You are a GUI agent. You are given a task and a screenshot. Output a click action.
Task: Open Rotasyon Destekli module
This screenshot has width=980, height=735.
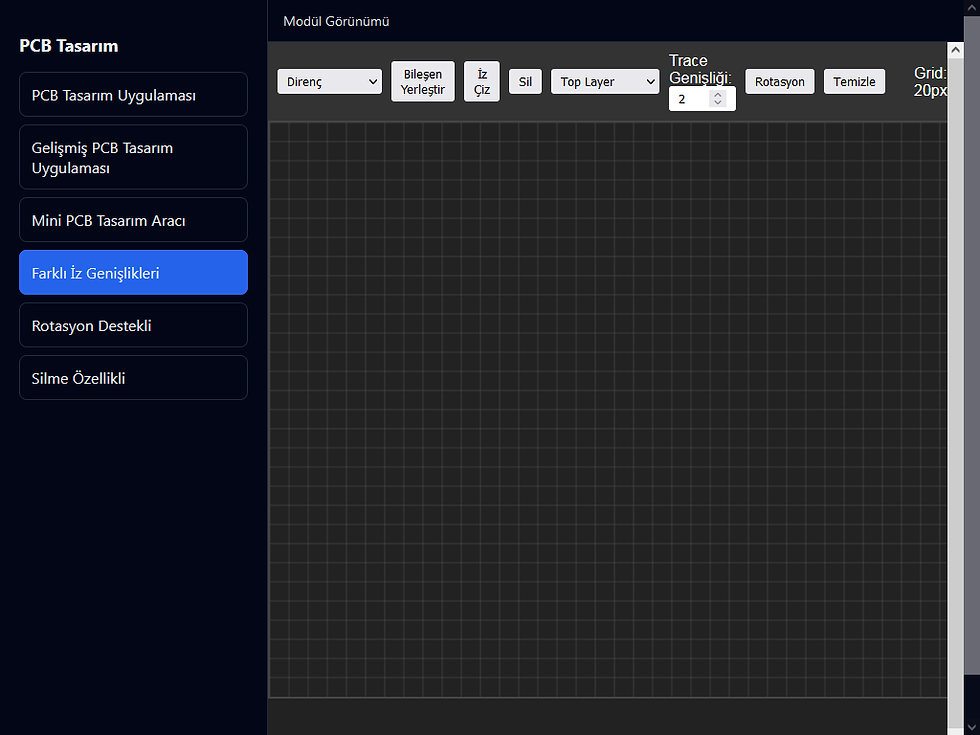click(133, 325)
